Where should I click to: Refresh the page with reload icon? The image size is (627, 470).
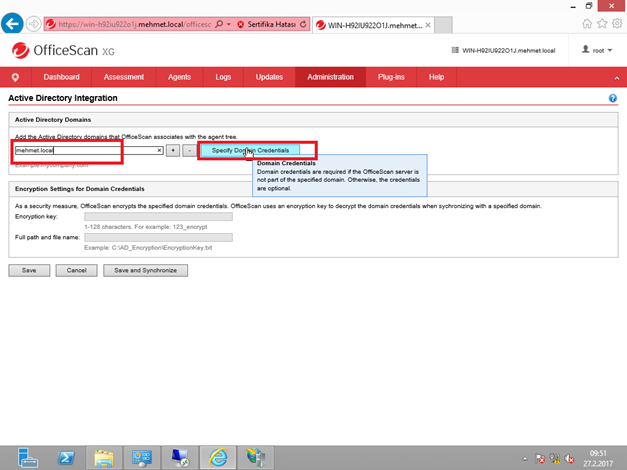point(303,24)
